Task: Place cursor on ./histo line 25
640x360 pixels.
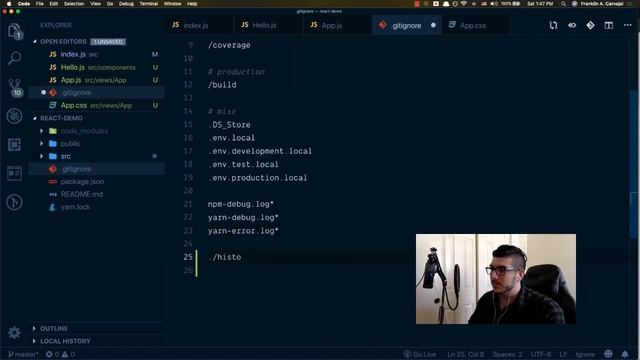Action: (225, 257)
